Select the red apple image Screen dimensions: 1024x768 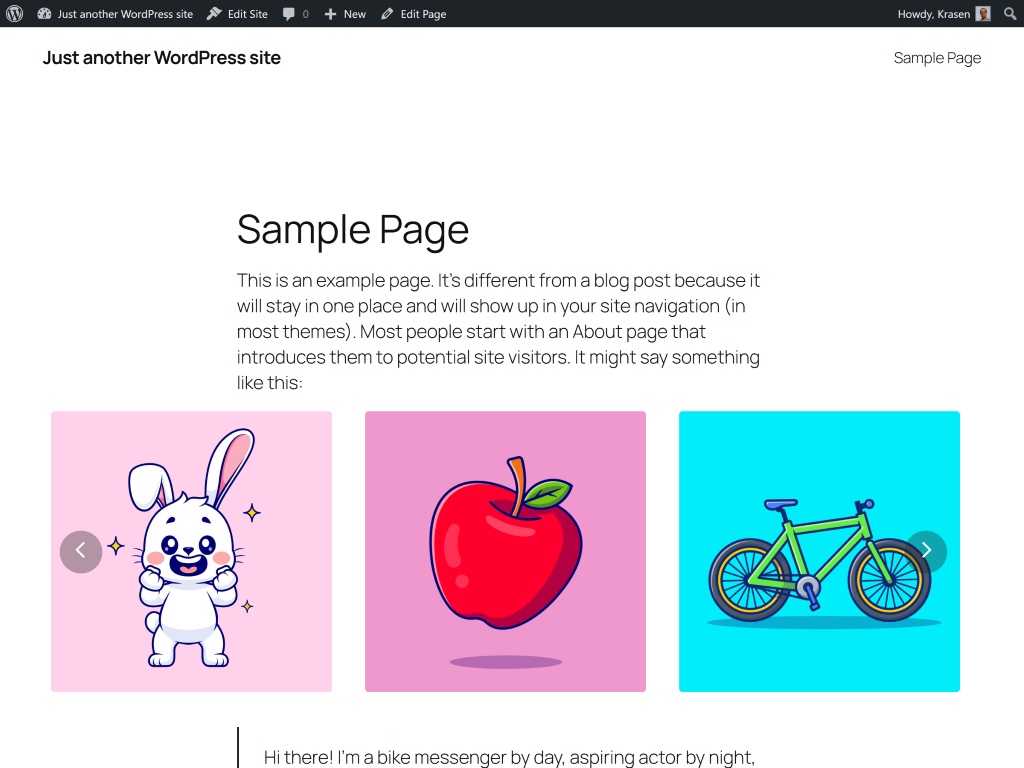pyautogui.click(x=505, y=551)
